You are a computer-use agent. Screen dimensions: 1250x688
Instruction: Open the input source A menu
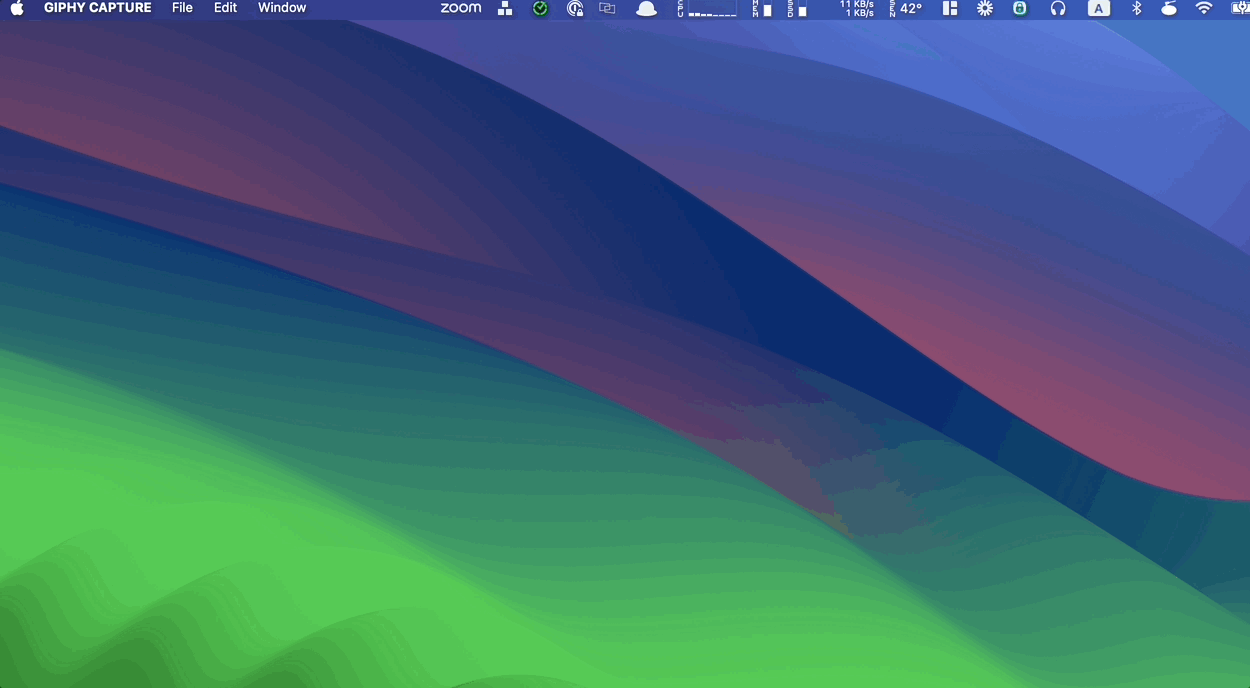(x=1098, y=9)
